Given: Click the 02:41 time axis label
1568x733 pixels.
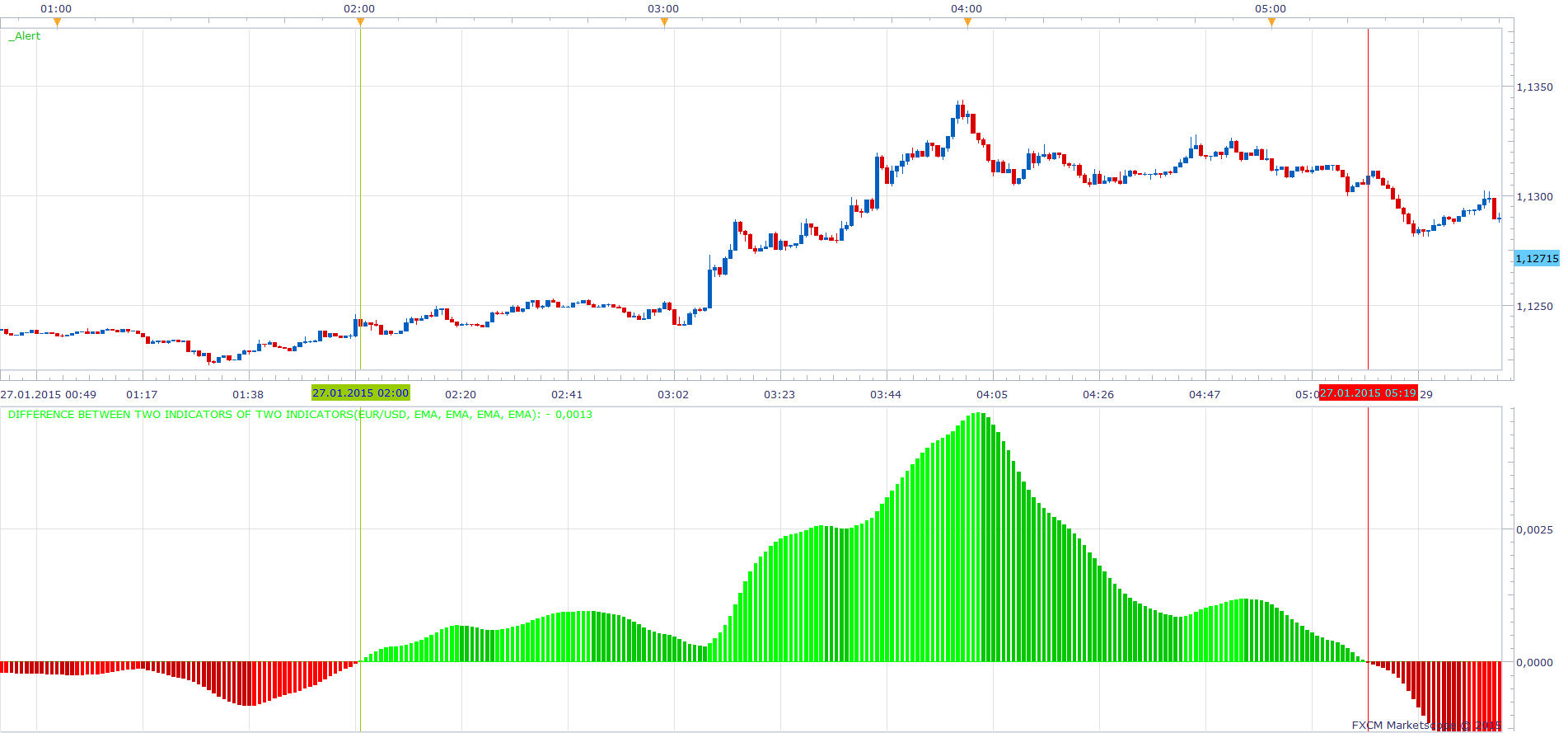Looking at the screenshot, I should (567, 394).
